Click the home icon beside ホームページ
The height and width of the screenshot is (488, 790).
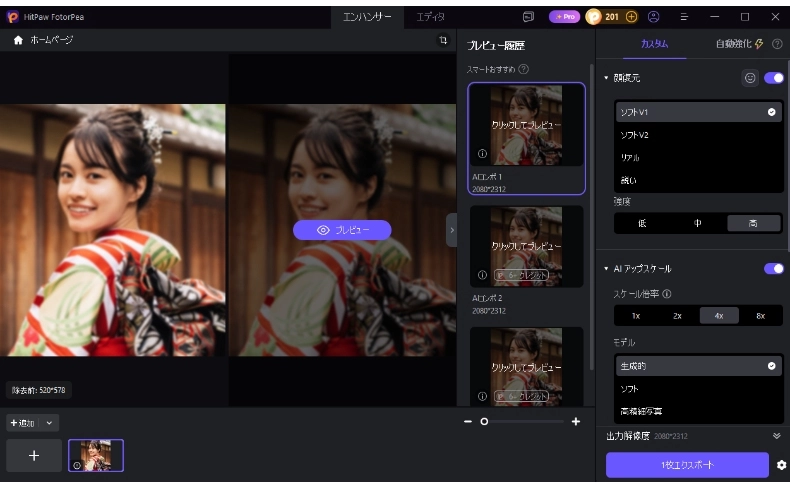point(18,40)
